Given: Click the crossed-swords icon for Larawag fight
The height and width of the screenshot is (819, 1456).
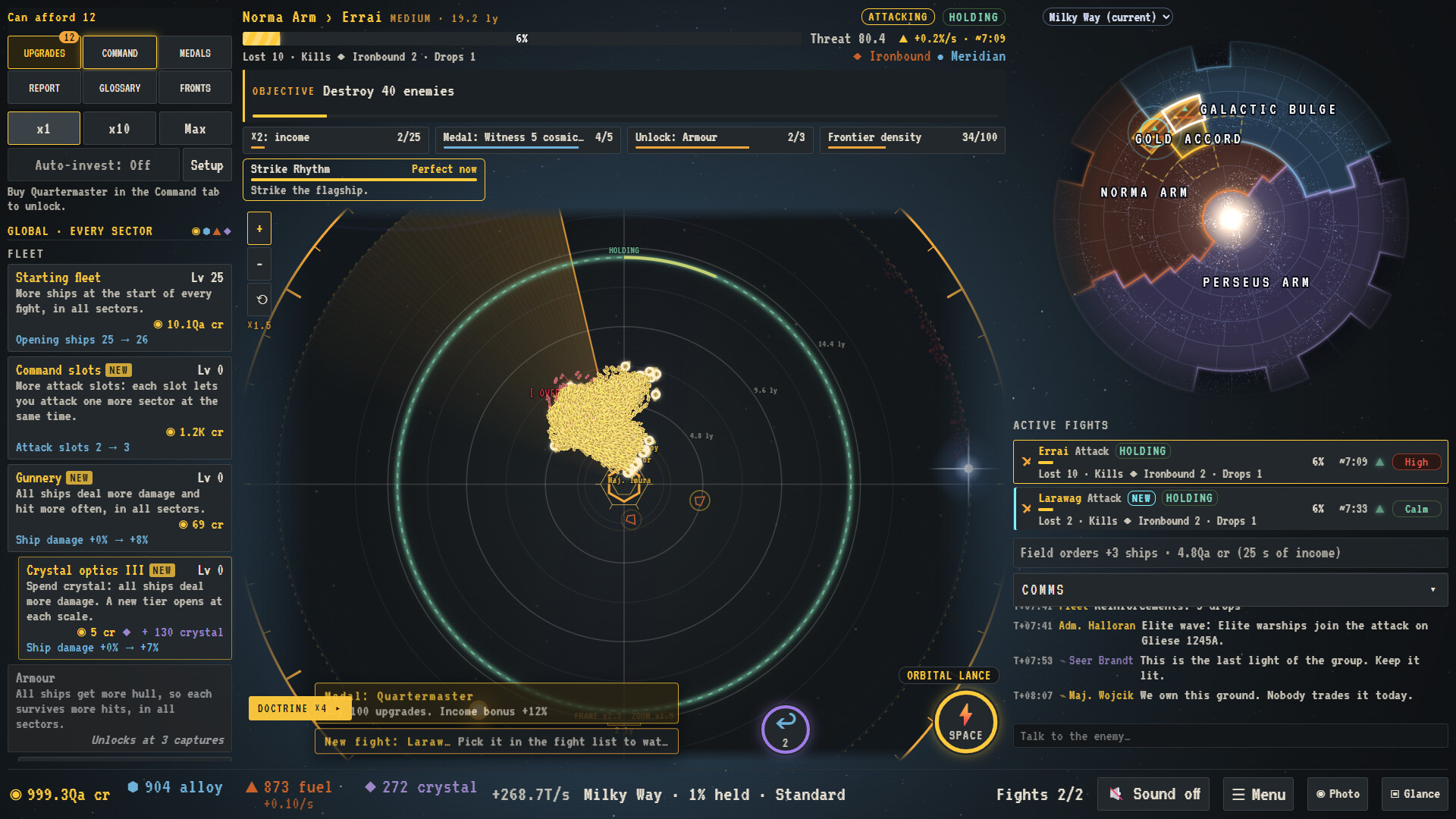Looking at the screenshot, I should pyautogui.click(x=1027, y=508).
